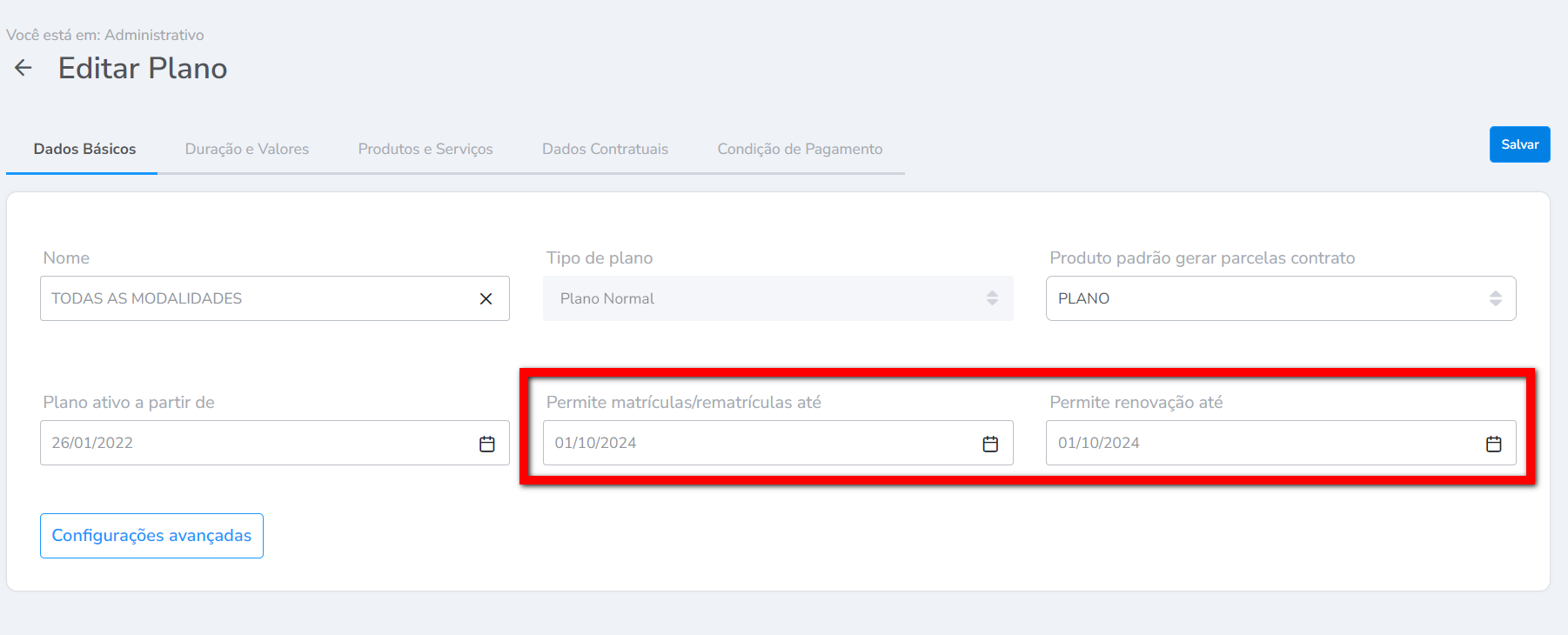This screenshot has height=635, width=1568.
Task: Click the up/down arrows in Produto padrão field
Action: pos(1495,298)
